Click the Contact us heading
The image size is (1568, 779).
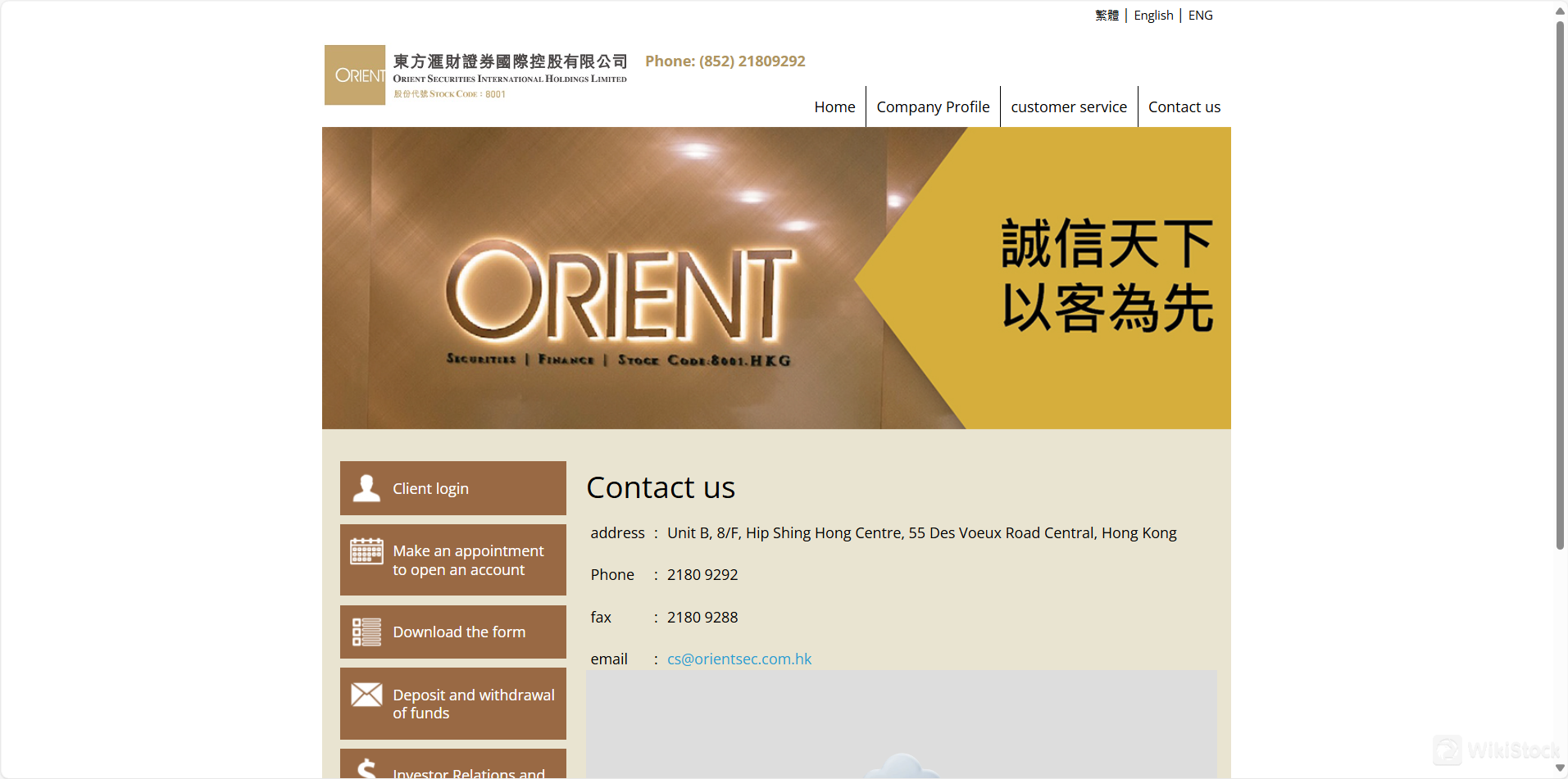[x=661, y=487]
